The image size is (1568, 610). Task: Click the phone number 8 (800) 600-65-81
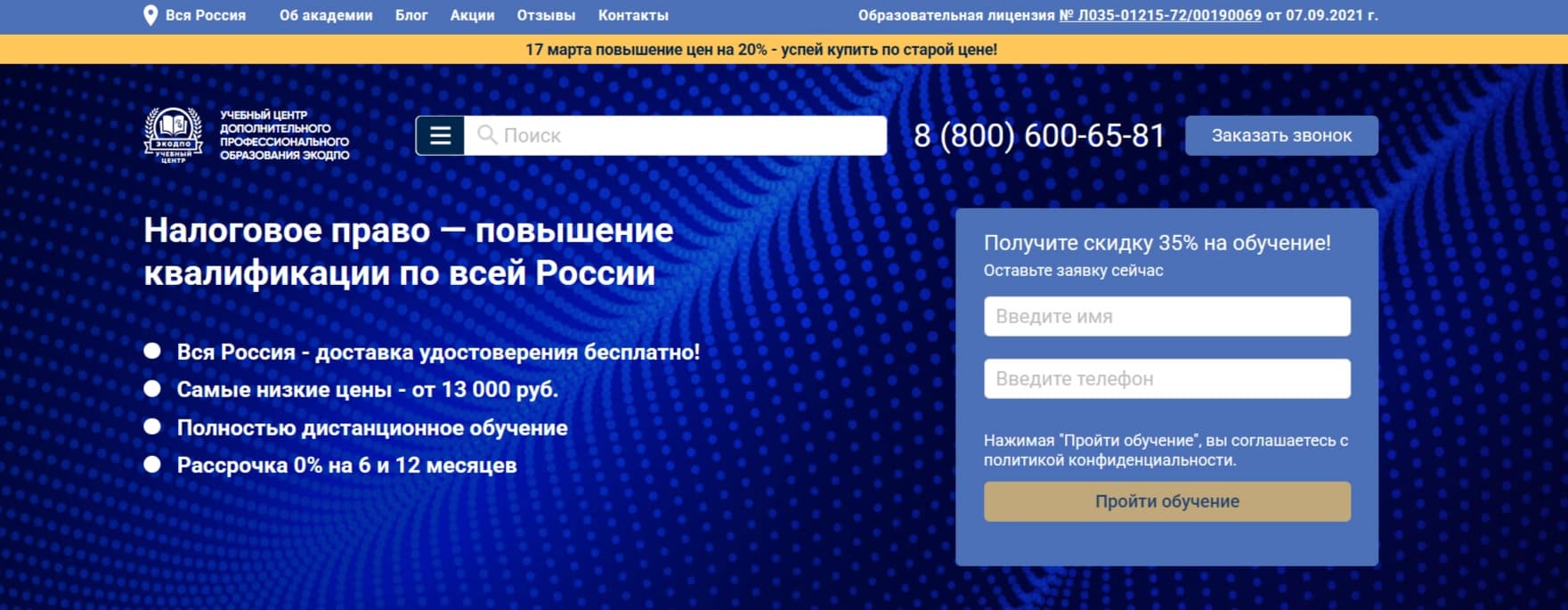click(x=1039, y=135)
